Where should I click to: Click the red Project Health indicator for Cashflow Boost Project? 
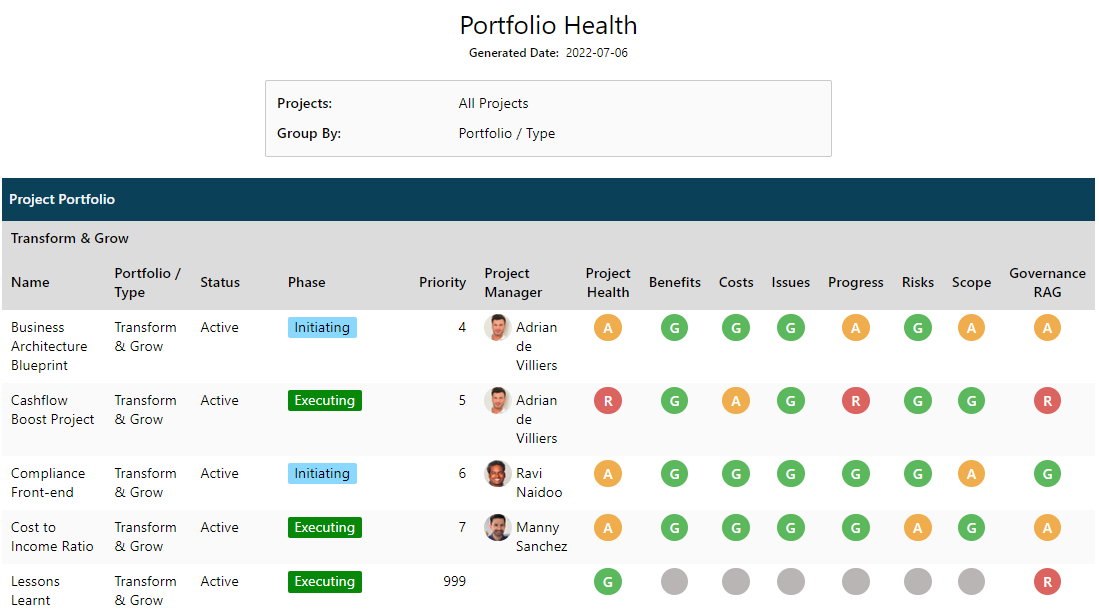point(608,400)
